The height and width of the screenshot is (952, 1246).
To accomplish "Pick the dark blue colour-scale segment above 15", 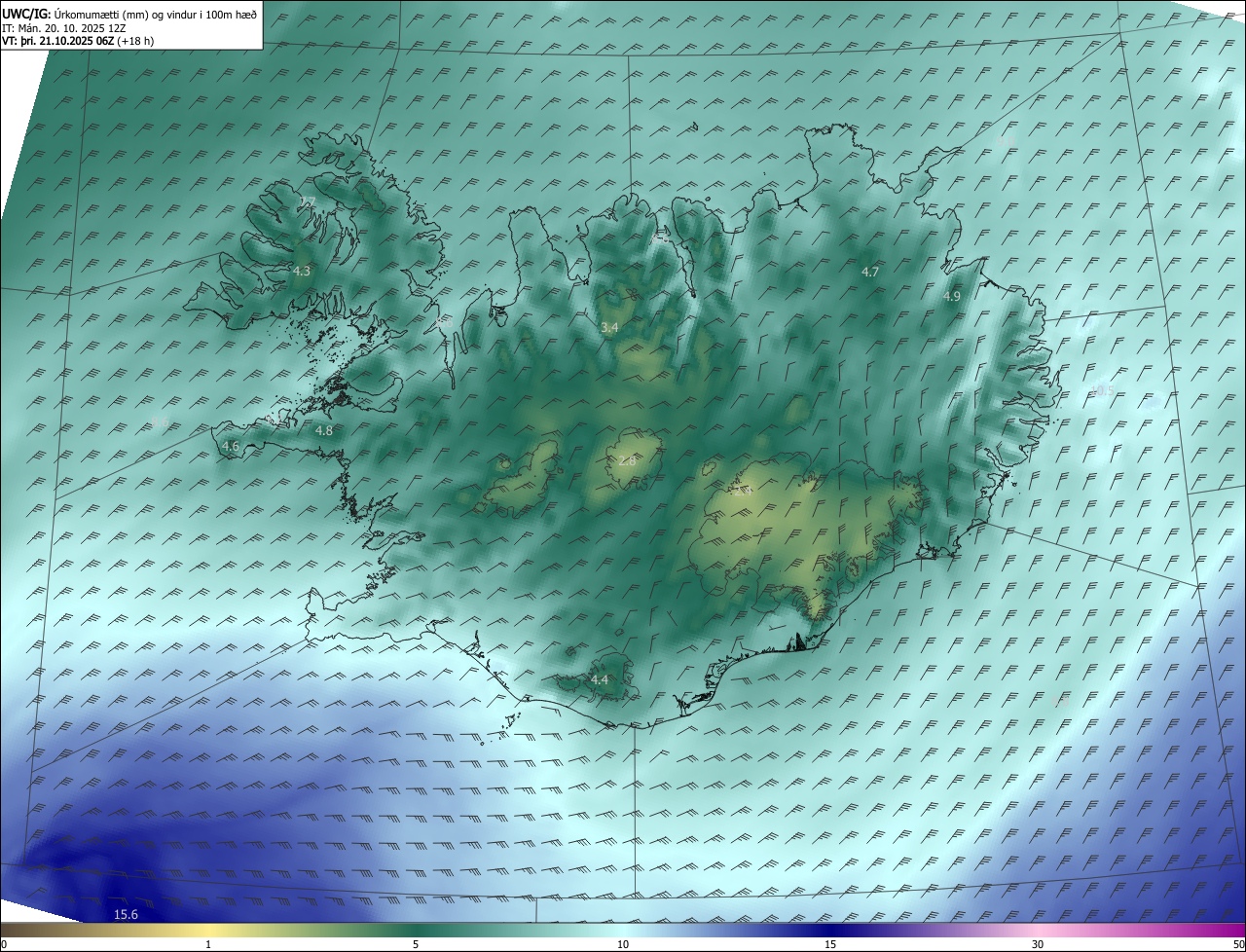I will [x=830, y=930].
